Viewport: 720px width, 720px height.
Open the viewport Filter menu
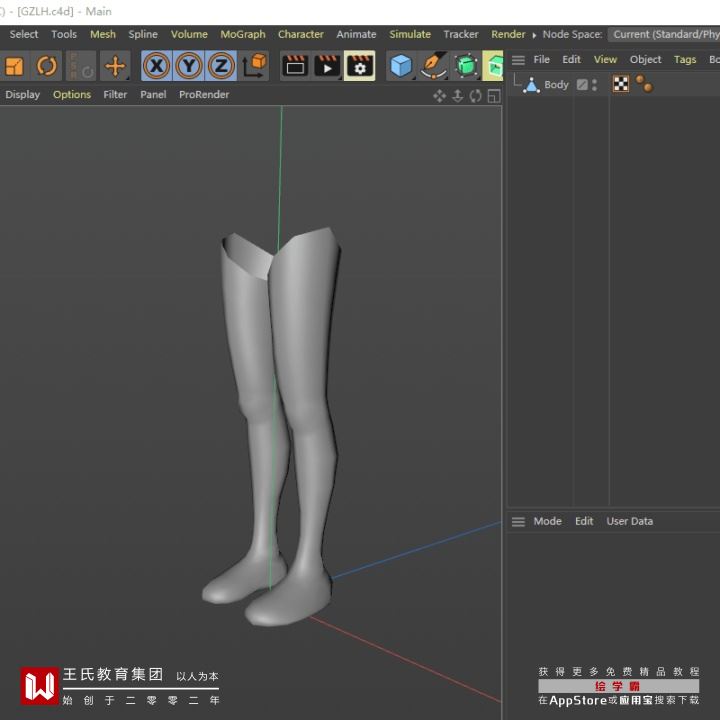(x=115, y=95)
